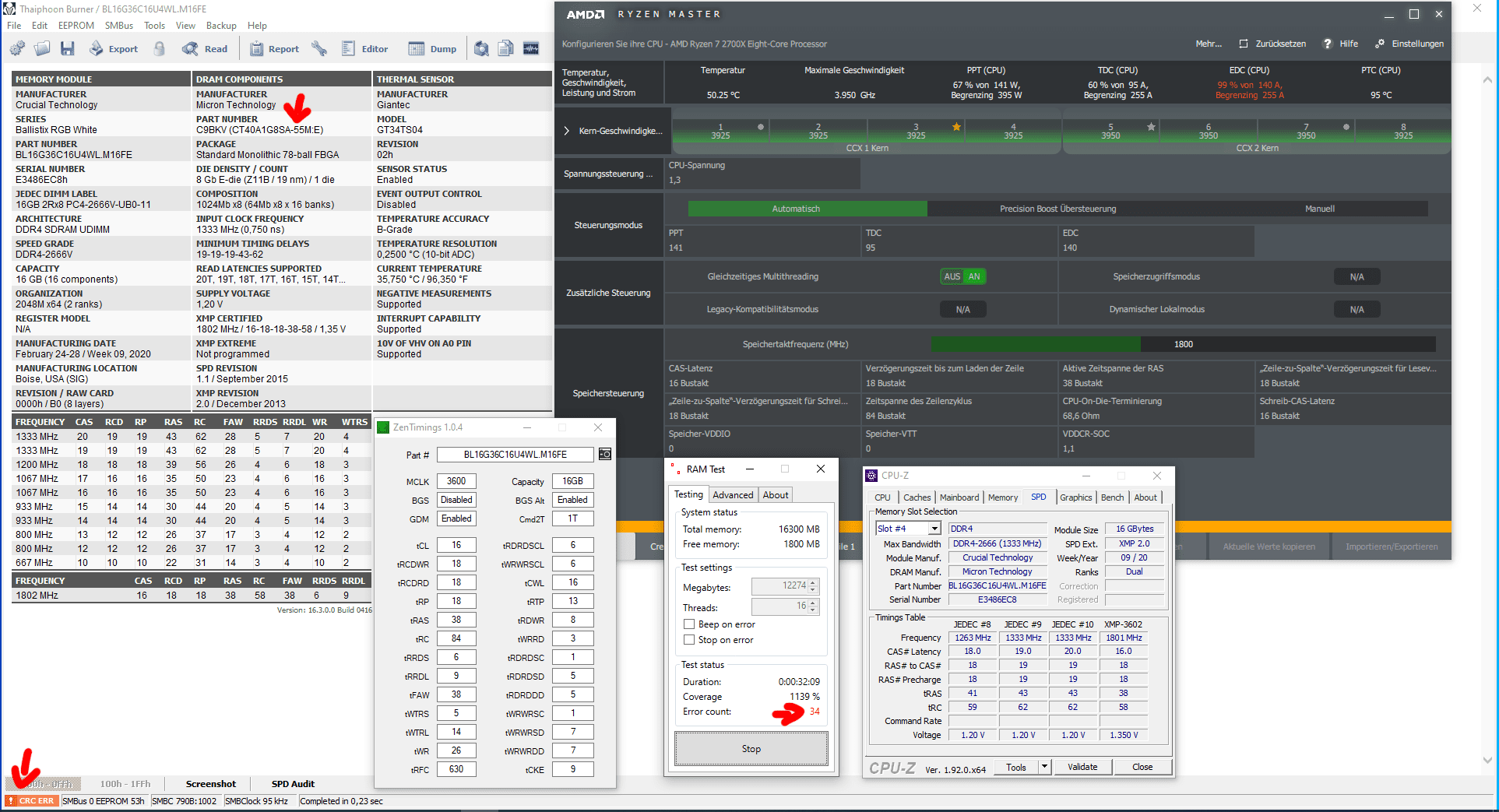Click Speicherzugriffsmodus N/A toggle

(x=1356, y=276)
